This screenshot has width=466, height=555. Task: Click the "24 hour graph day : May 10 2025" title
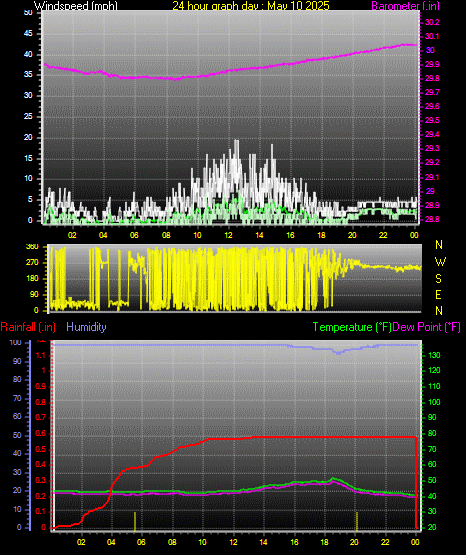click(x=251, y=6)
